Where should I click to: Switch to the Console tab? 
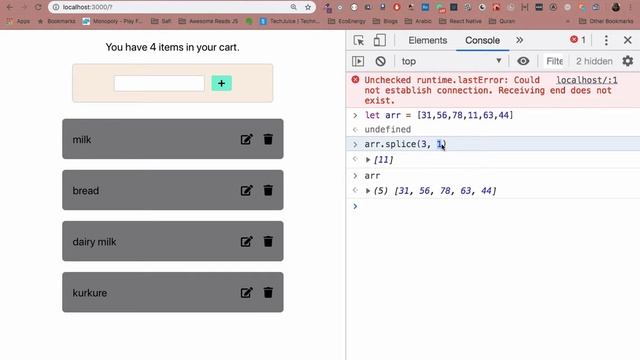482,40
